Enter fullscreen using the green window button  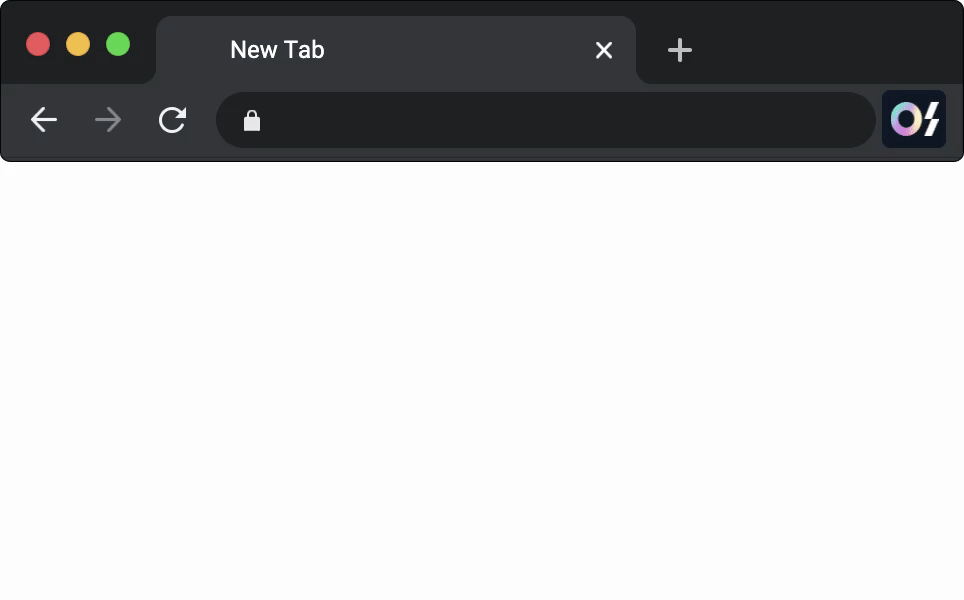[x=118, y=44]
